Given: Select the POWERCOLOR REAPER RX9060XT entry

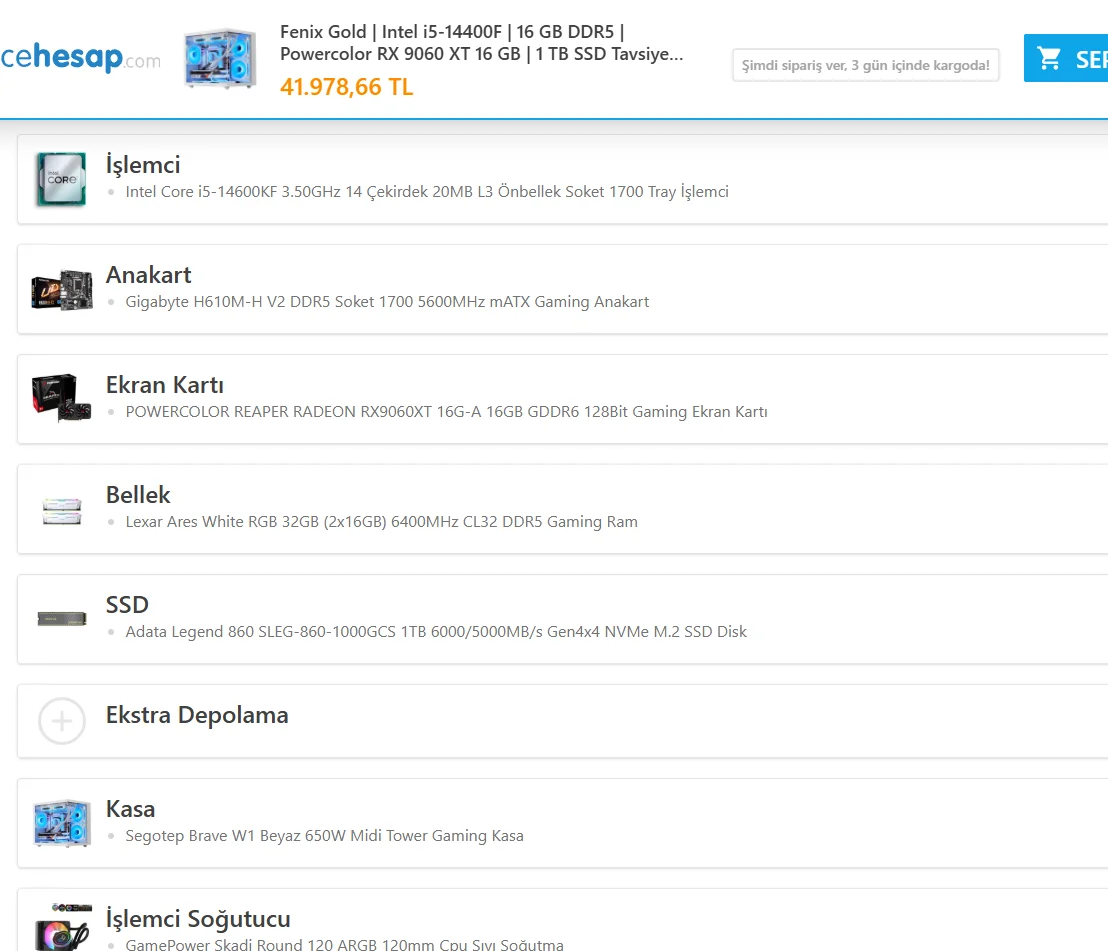Looking at the screenshot, I should (x=447, y=411).
